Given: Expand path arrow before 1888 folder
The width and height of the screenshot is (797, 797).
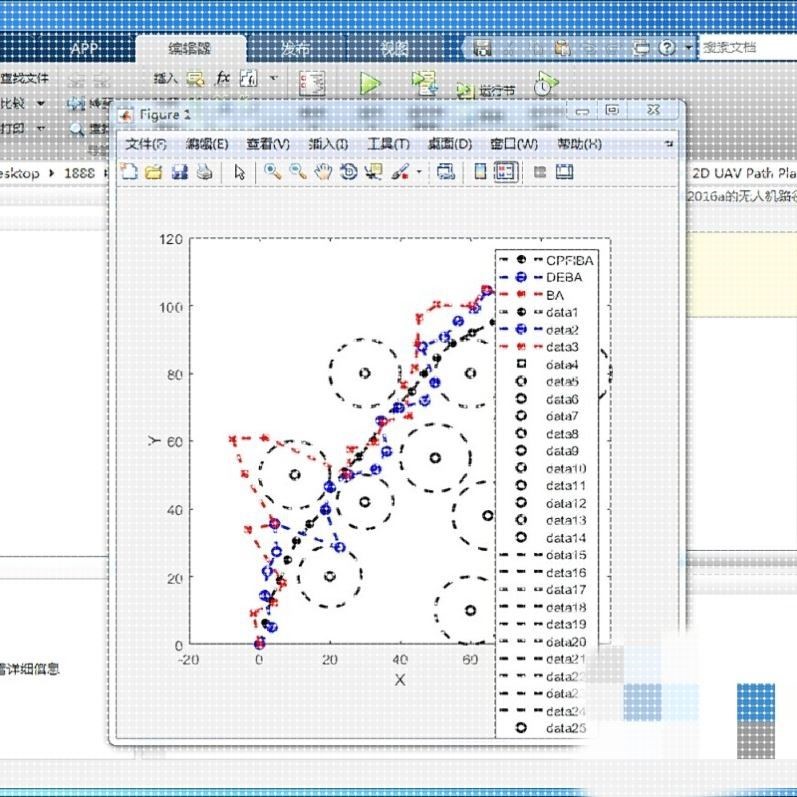Looking at the screenshot, I should [51, 173].
